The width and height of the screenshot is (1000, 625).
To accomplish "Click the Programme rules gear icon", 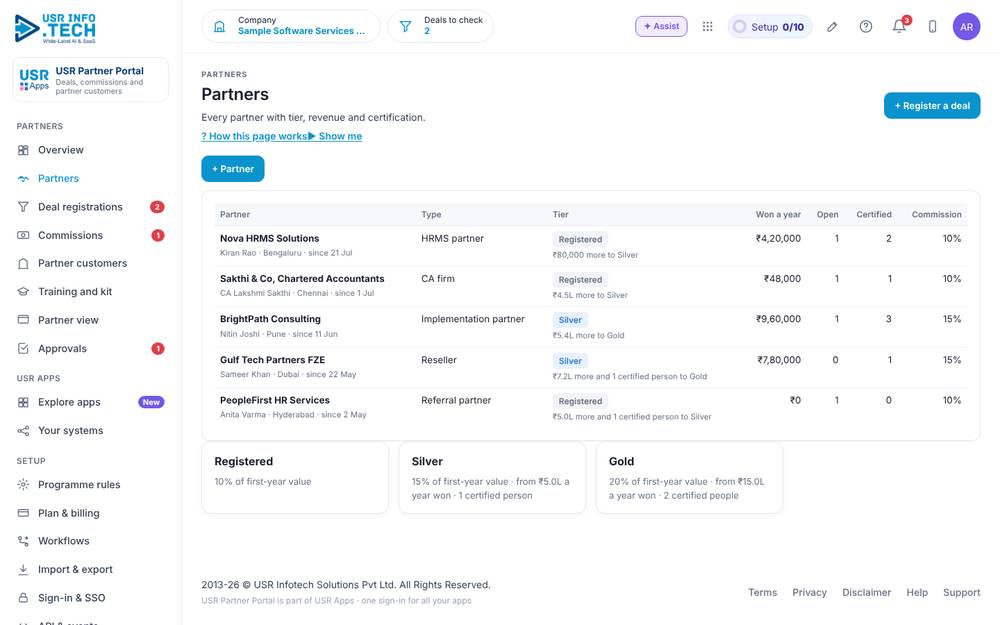I will point(23,485).
